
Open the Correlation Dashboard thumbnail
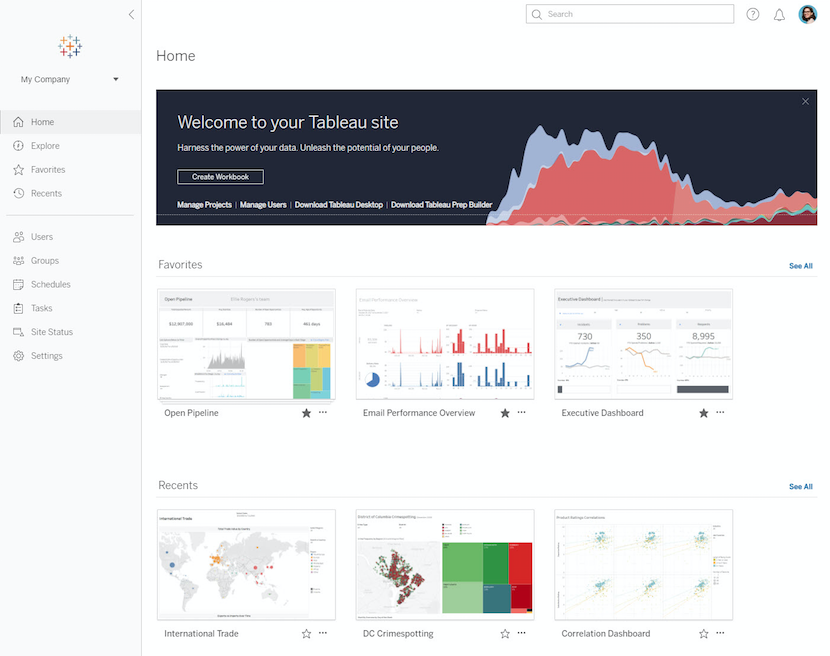coord(643,565)
